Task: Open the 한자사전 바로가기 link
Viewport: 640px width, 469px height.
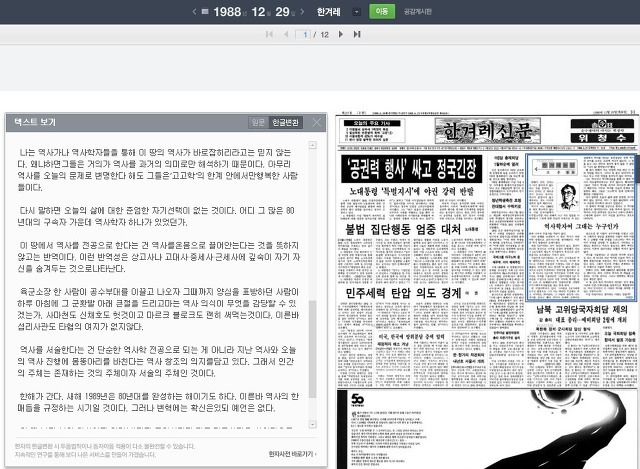Action: [x=292, y=454]
